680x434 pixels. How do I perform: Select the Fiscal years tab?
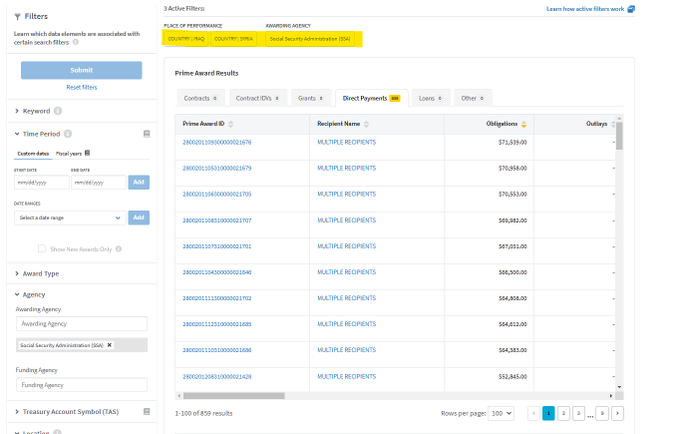pos(72,153)
